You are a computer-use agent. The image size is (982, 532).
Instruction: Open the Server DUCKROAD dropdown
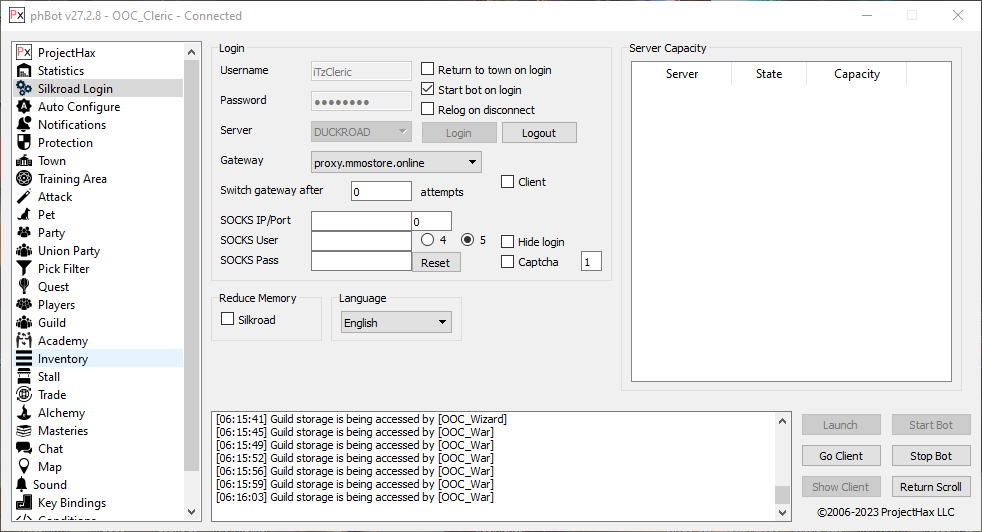click(x=361, y=131)
